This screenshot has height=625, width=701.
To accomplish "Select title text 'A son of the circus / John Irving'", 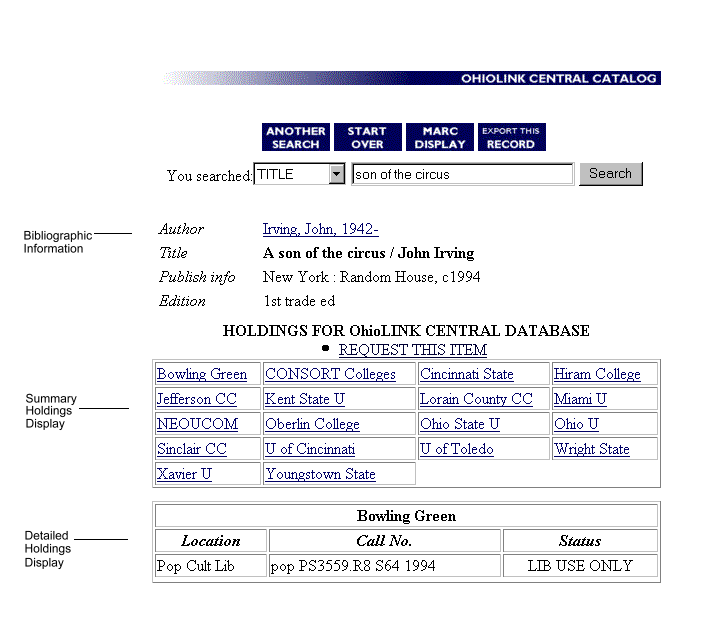I will [x=368, y=253].
